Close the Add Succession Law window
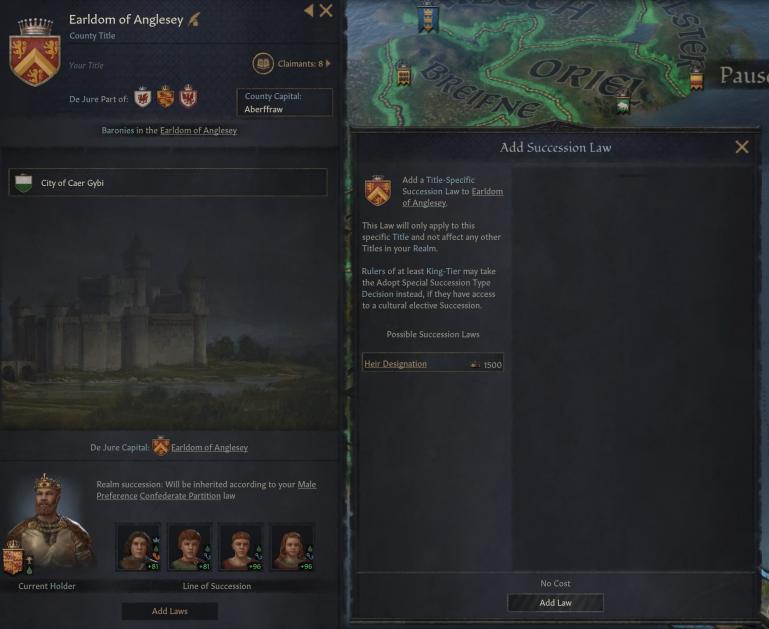The height and width of the screenshot is (629, 769). click(742, 147)
